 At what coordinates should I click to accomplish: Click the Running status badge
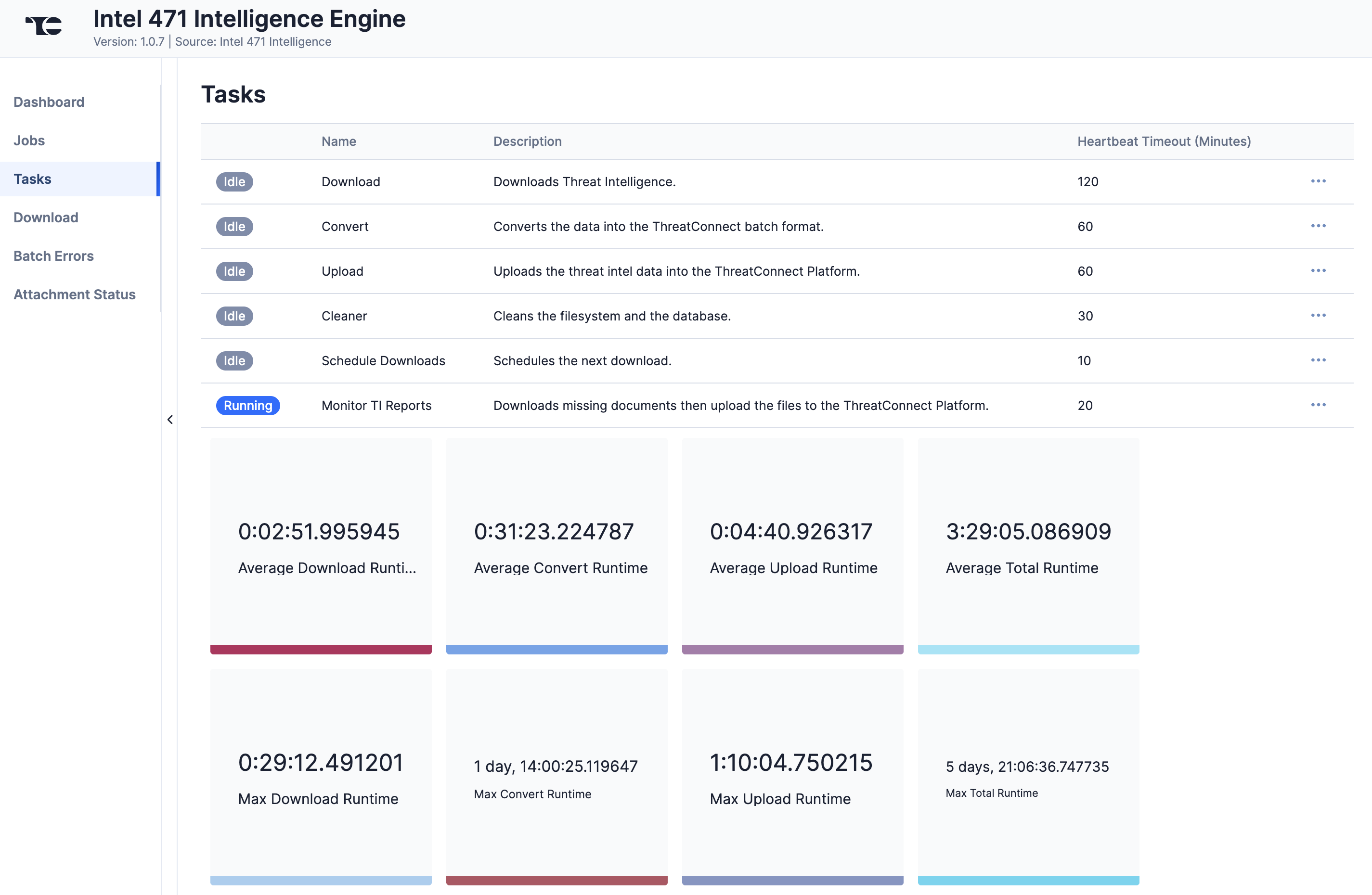(x=248, y=405)
